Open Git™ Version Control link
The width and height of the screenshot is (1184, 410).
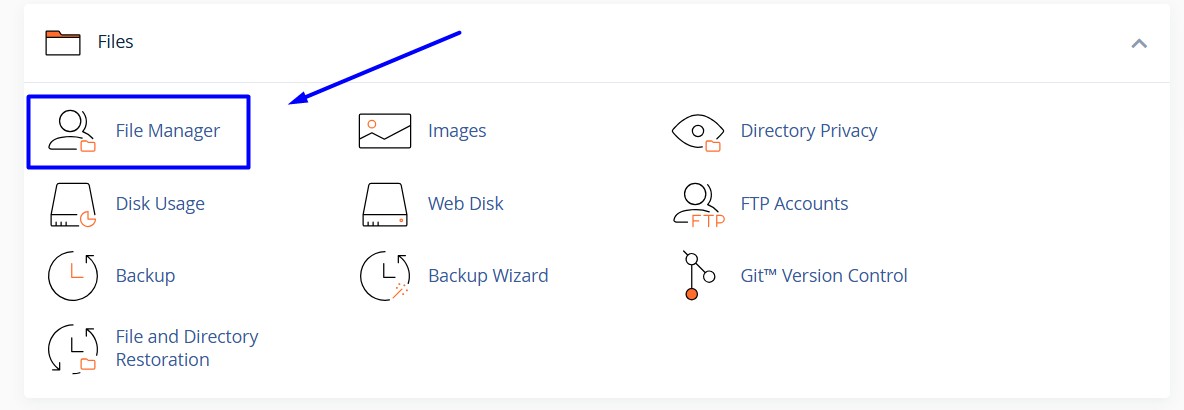[823, 276]
